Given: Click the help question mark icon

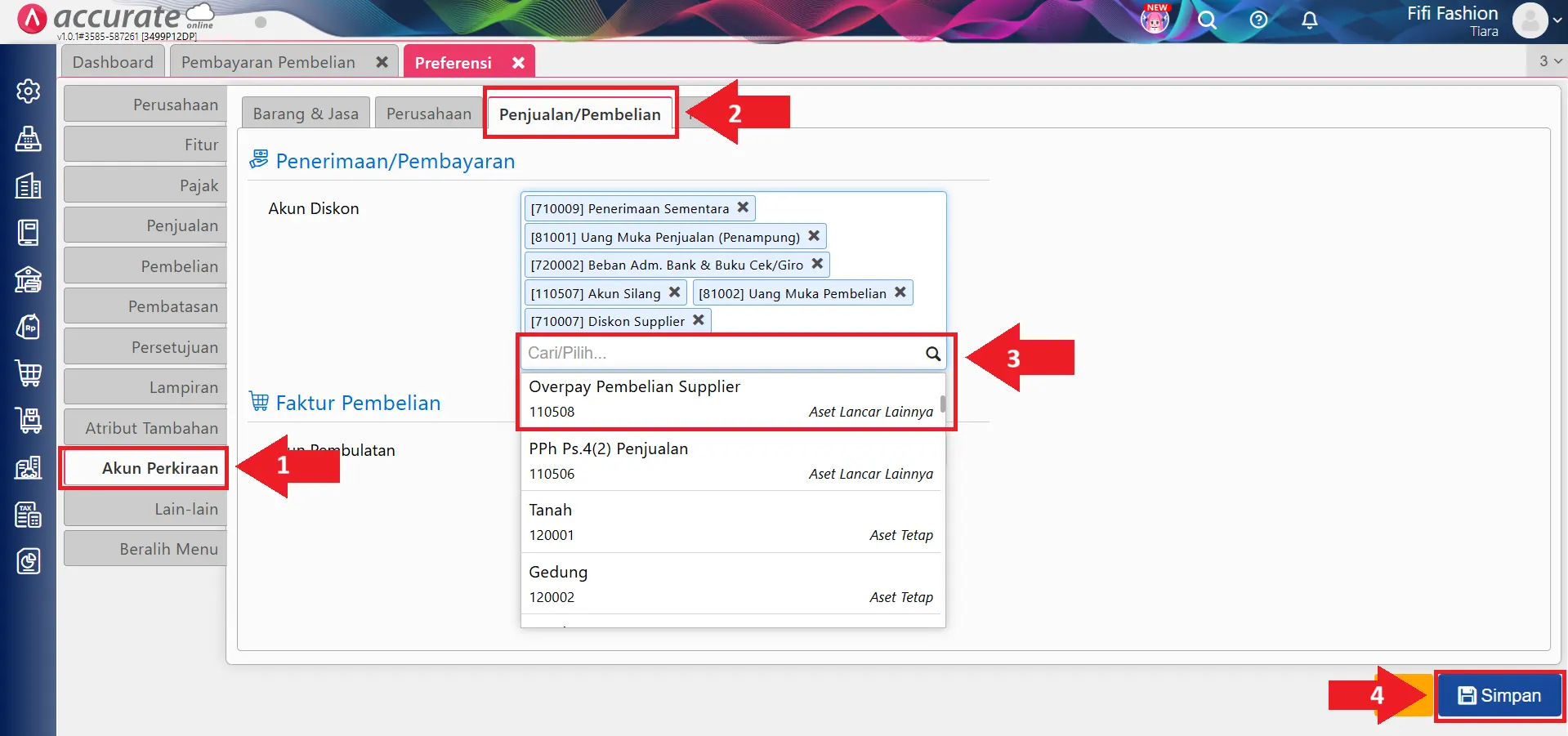Looking at the screenshot, I should (x=1258, y=20).
